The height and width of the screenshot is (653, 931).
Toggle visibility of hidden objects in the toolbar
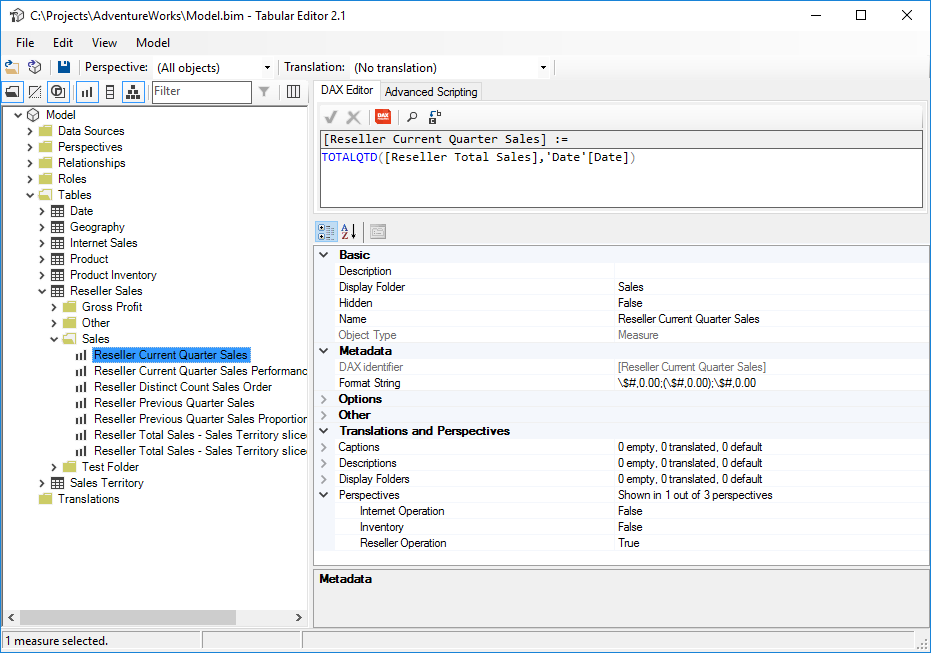click(36, 91)
